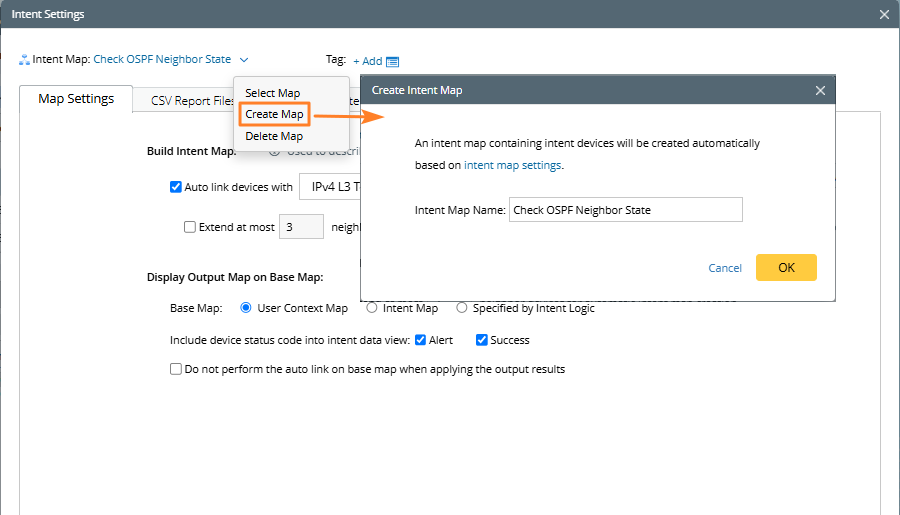
Task: Uncheck the Alert status code checkbox
Action: click(421, 340)
